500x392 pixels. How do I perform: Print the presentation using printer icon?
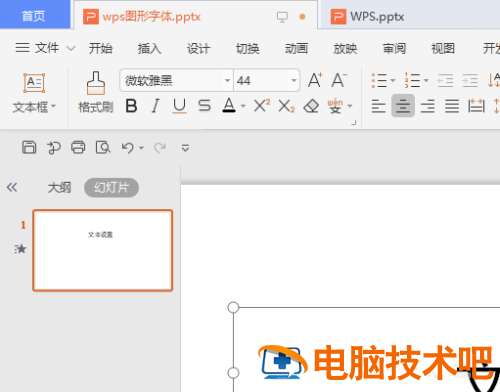point(78,147)
